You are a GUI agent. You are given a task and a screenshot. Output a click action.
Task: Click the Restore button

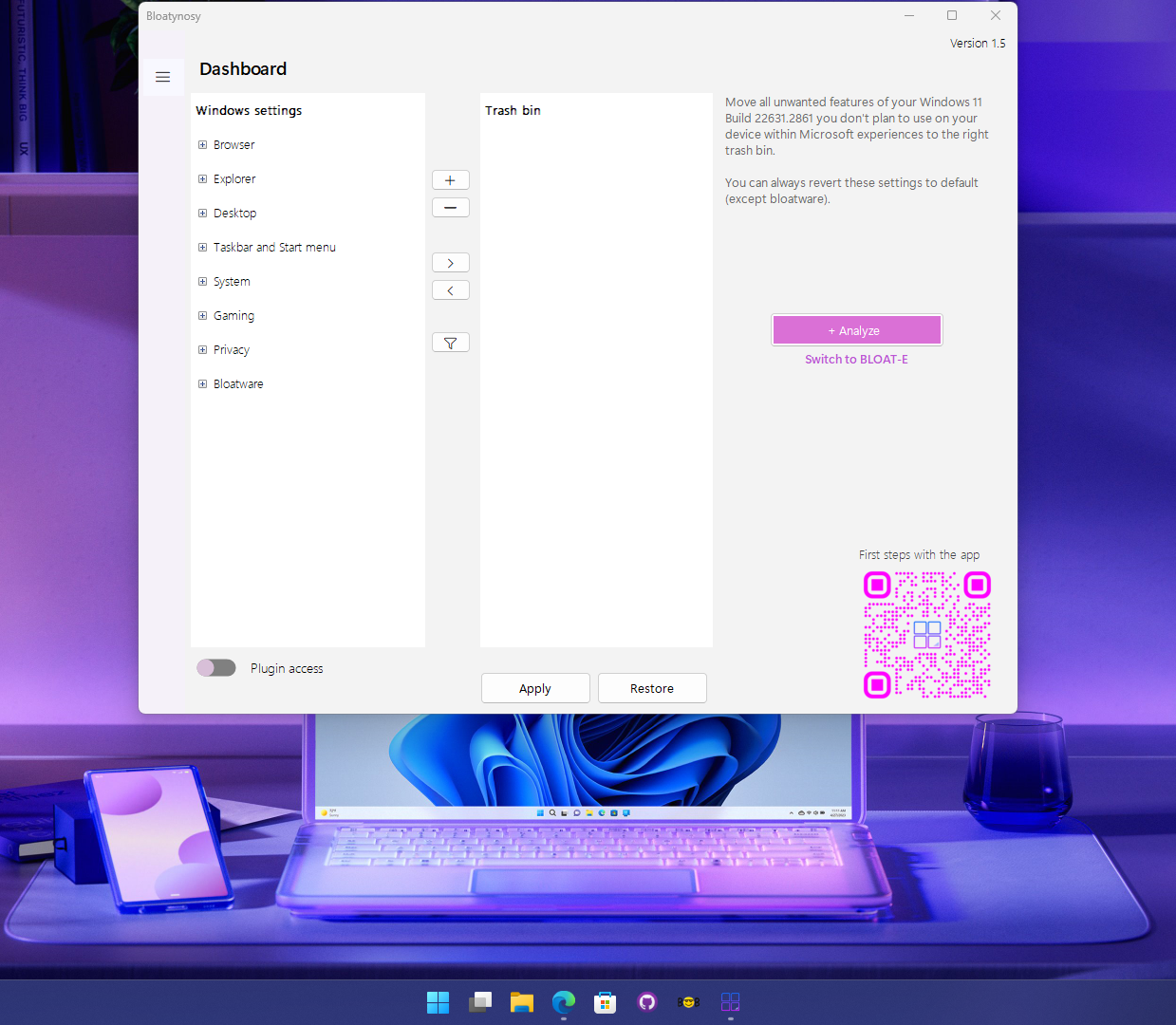click(x=652, y=688)
